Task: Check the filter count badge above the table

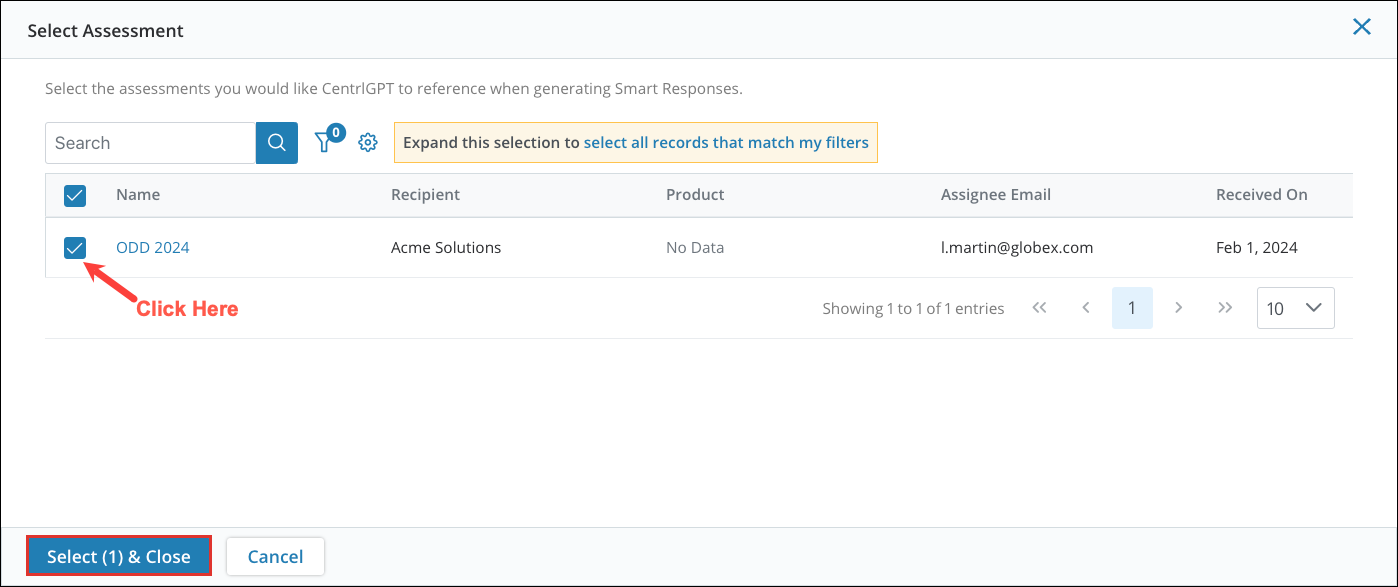Action: (x=337, y=131)
